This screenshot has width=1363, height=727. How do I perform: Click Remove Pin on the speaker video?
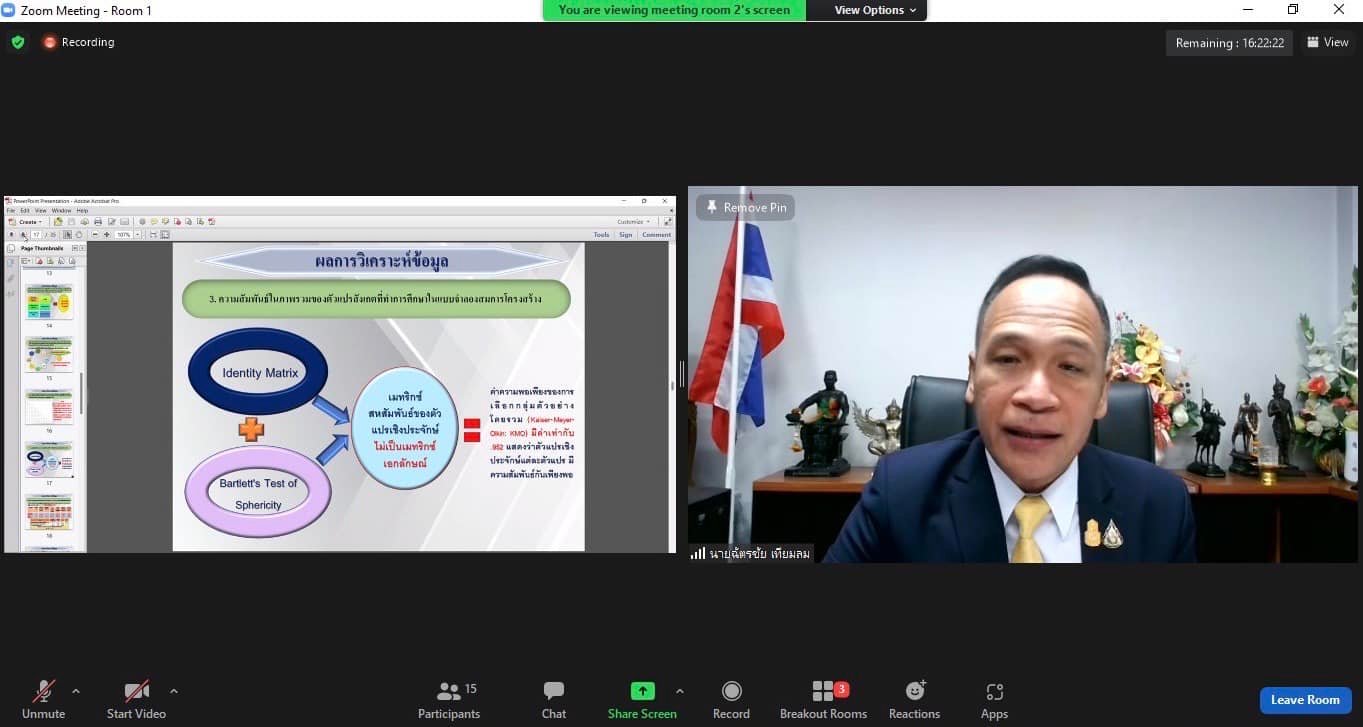point(746,207)
